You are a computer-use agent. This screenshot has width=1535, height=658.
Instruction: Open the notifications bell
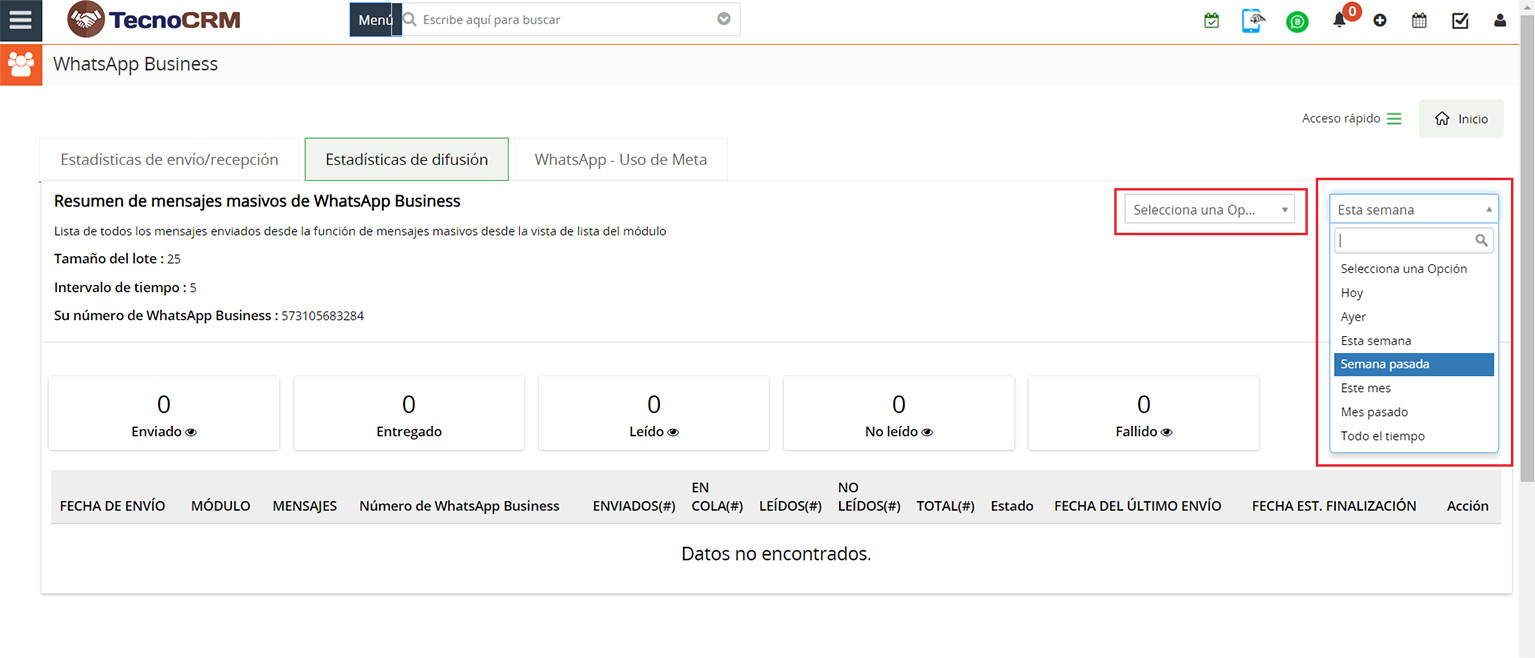click(1339, 21)
